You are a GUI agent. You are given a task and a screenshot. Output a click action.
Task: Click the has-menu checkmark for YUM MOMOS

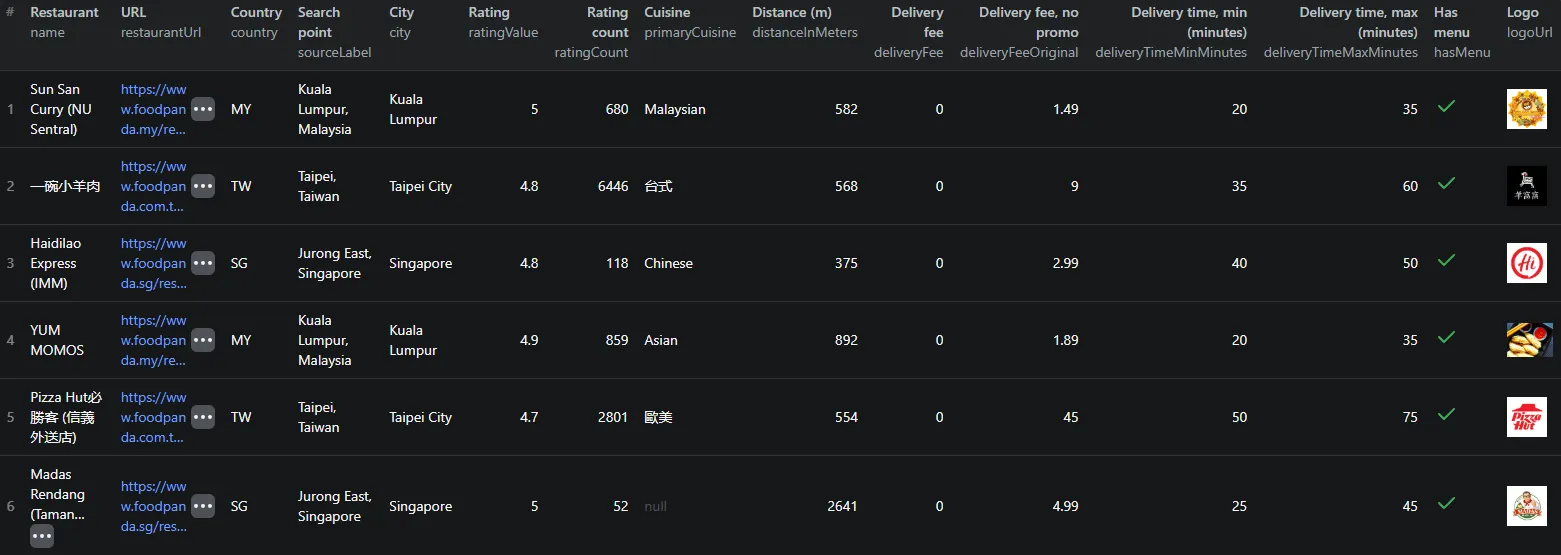[x=1445, y=337]
